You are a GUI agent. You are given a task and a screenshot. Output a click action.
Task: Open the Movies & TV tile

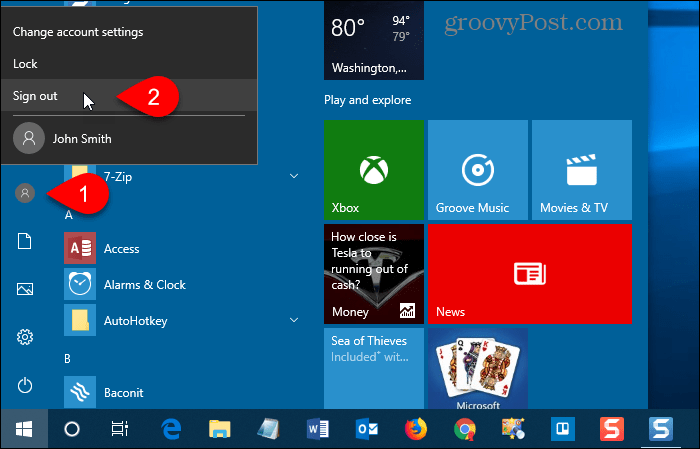coord(582,170)
